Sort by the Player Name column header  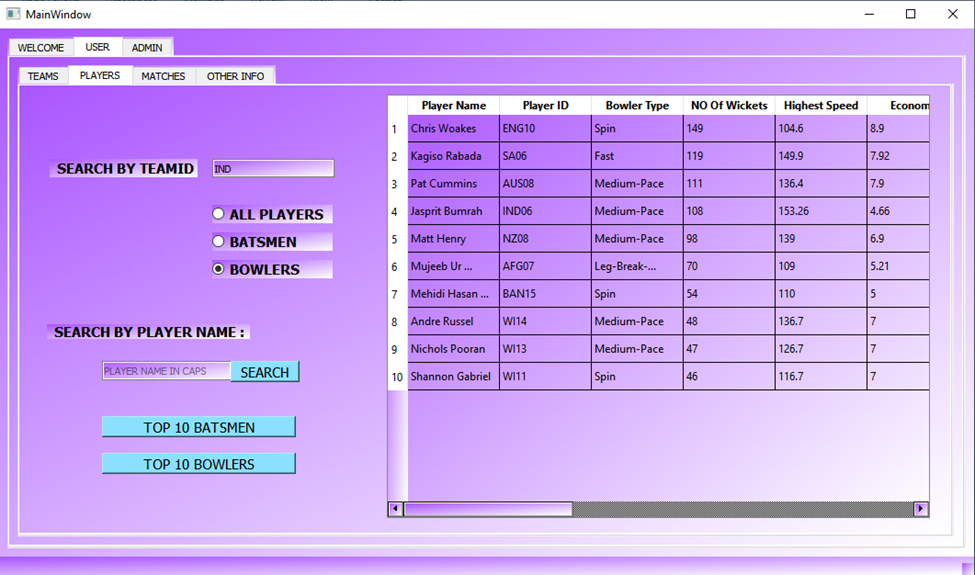(x=453, y=105)
